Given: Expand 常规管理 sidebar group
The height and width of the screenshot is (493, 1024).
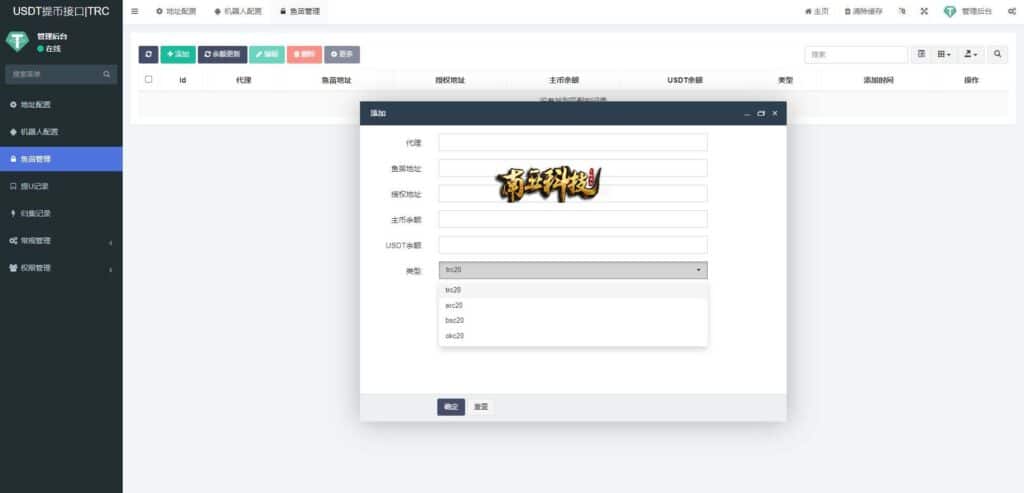Looking at the screenshot, I should coord(61,240).
